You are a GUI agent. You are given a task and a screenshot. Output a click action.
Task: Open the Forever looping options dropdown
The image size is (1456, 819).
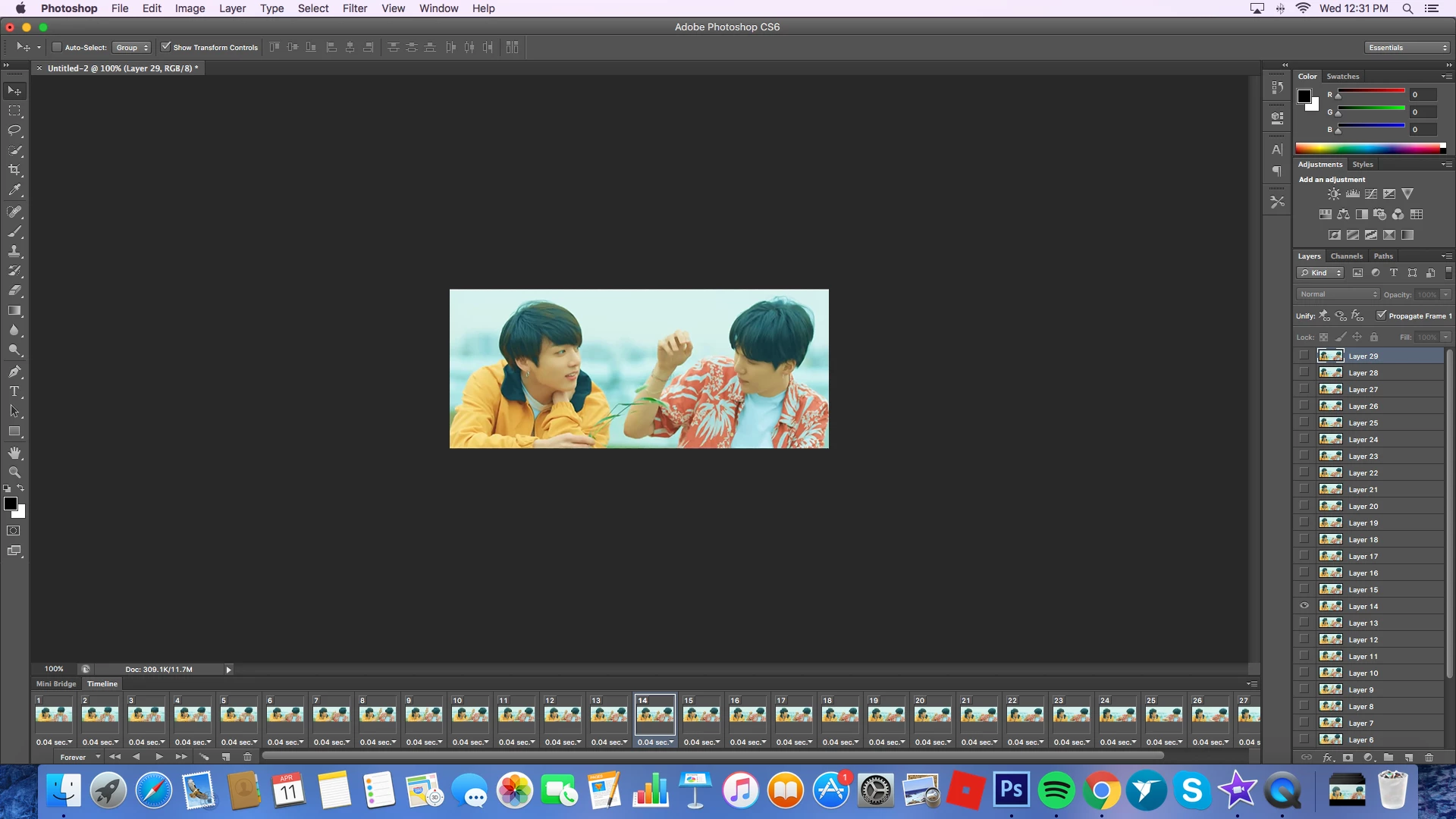tap(80, 757)
